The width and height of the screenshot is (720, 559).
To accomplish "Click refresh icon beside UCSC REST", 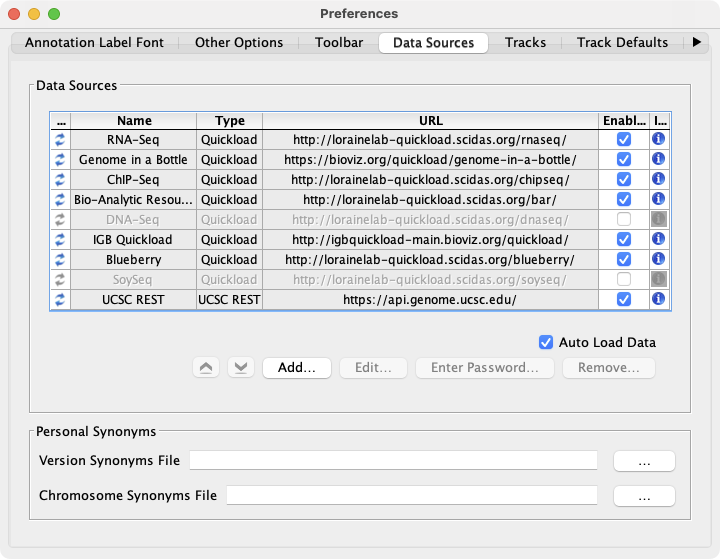I will (59, 299).
